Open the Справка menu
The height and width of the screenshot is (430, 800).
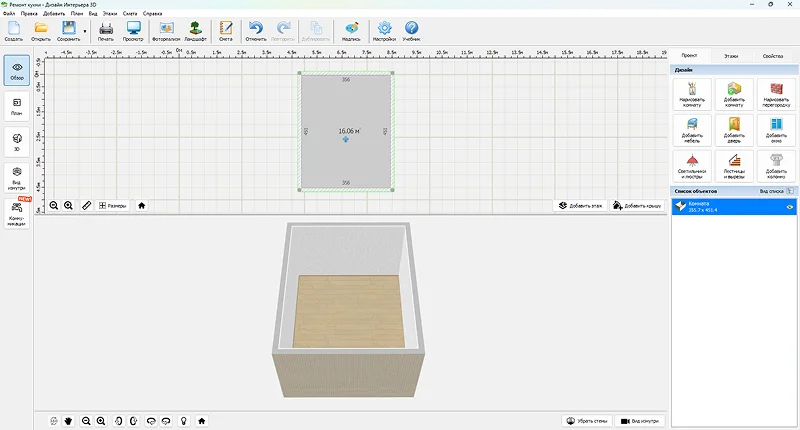tap(153, 14)
